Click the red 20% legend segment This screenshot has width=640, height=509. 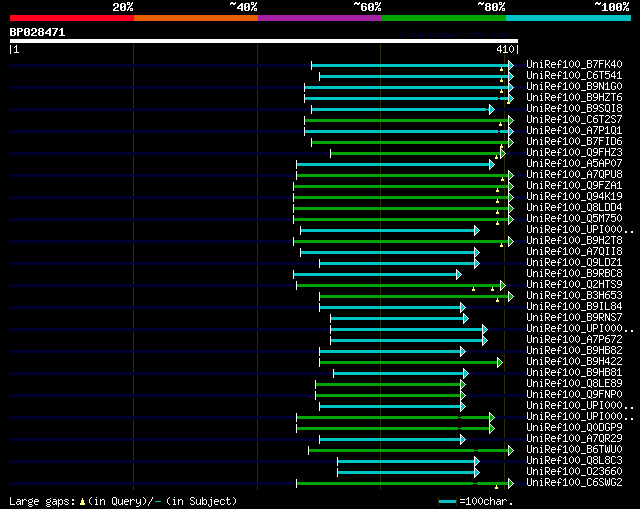[71, 18]
